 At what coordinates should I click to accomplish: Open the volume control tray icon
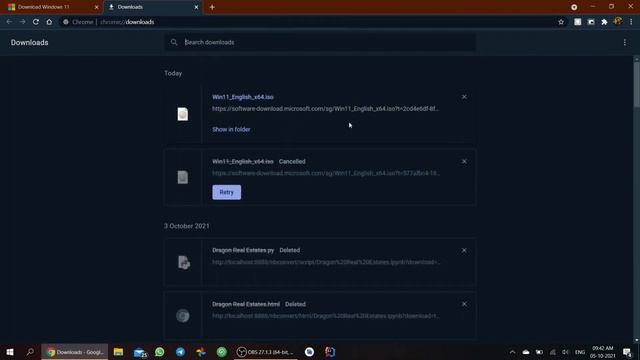coord(565,352)
